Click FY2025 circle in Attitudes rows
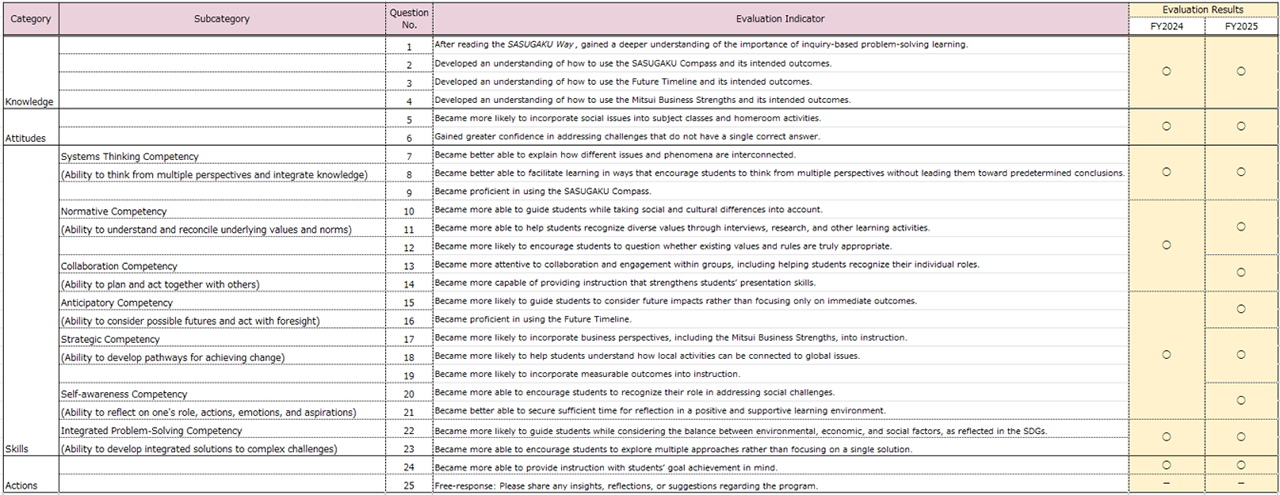1280x495 pixels. (x=1241, y=127)
